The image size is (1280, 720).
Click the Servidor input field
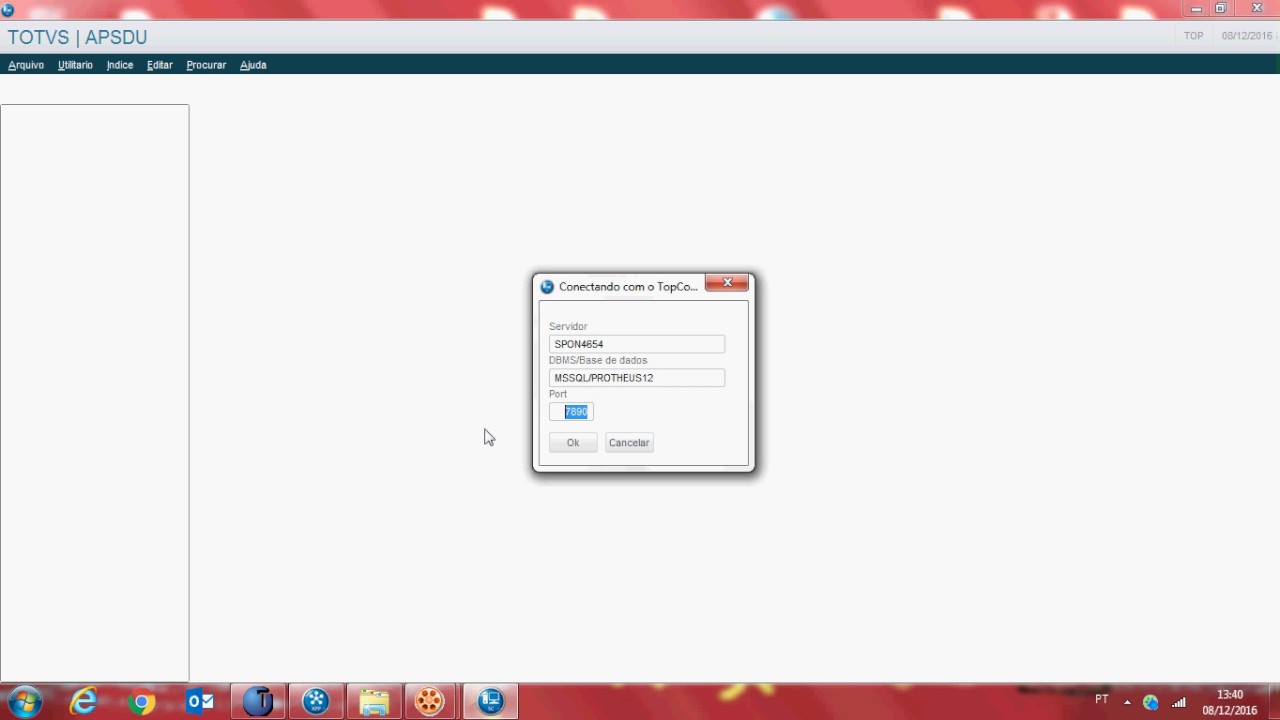637,344
